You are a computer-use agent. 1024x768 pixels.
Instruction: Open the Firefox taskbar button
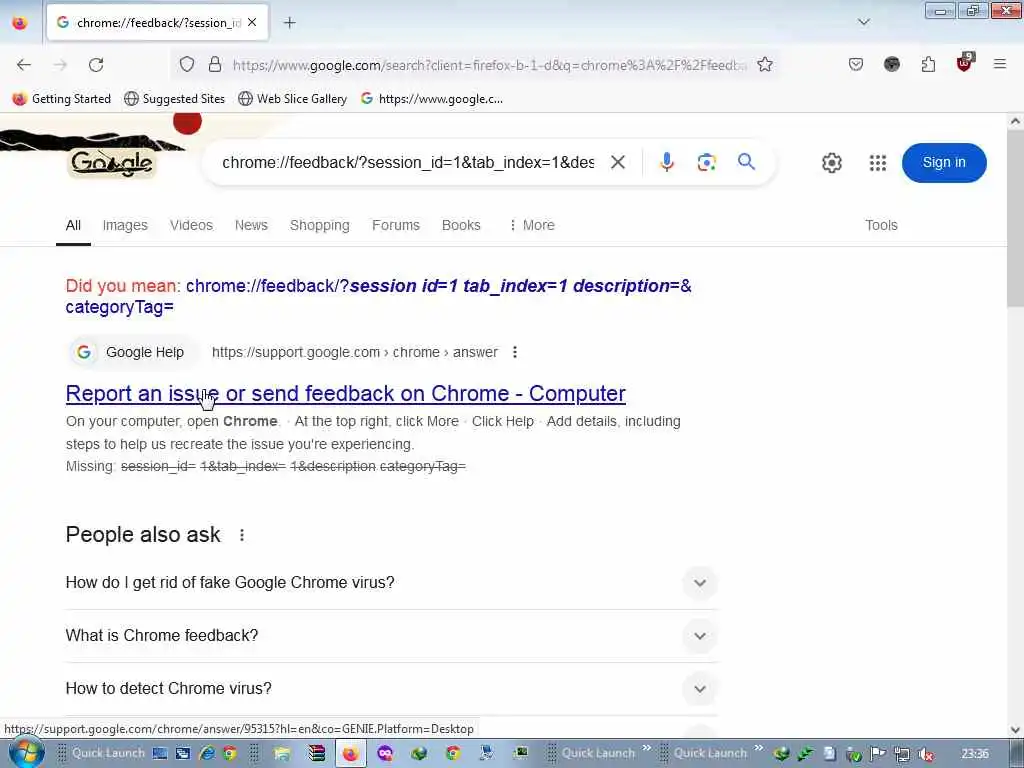coord(351,753)
